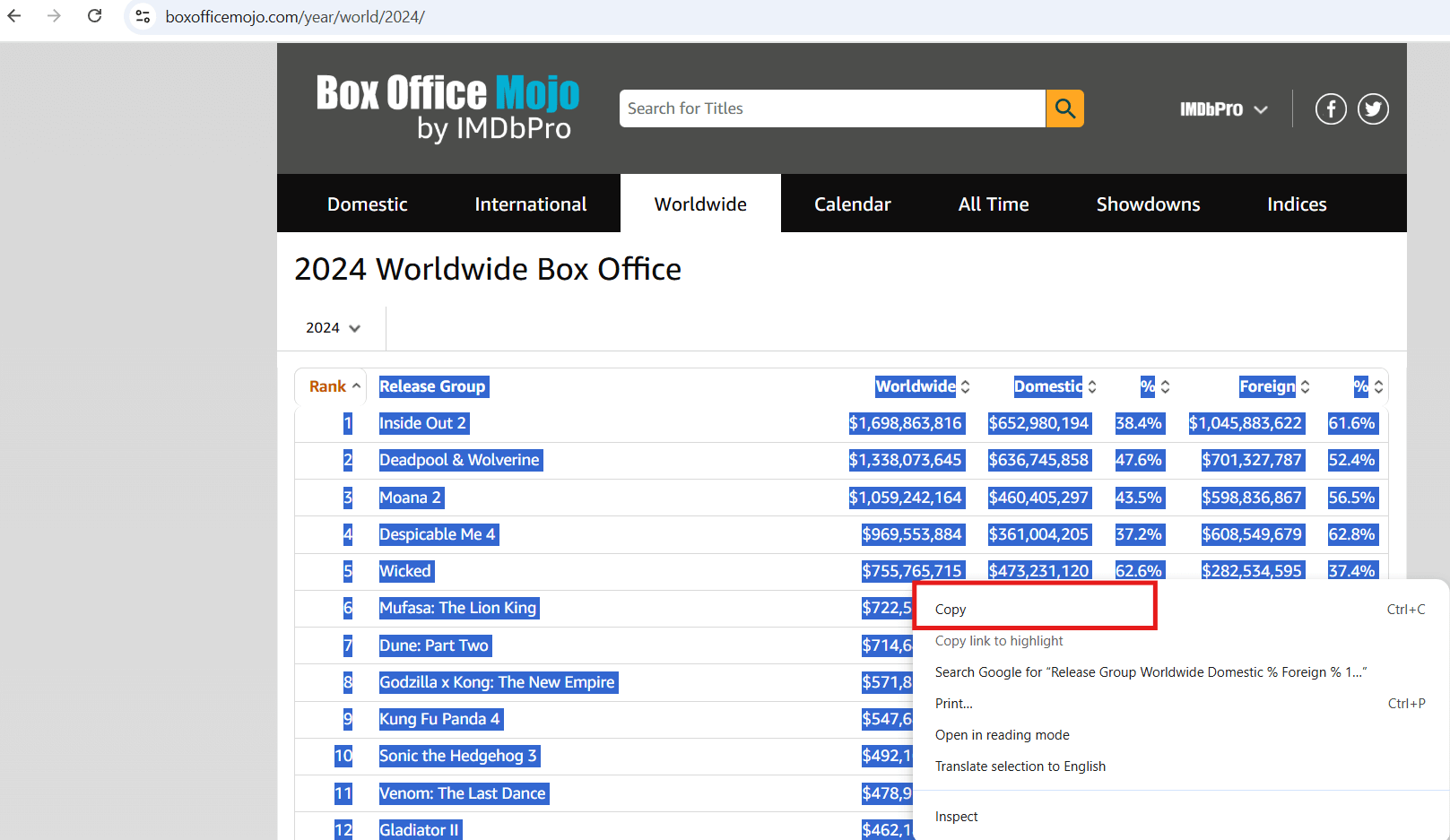Choose Copy from the context menu
The image size is (1450, 840).
(1180, 610)
